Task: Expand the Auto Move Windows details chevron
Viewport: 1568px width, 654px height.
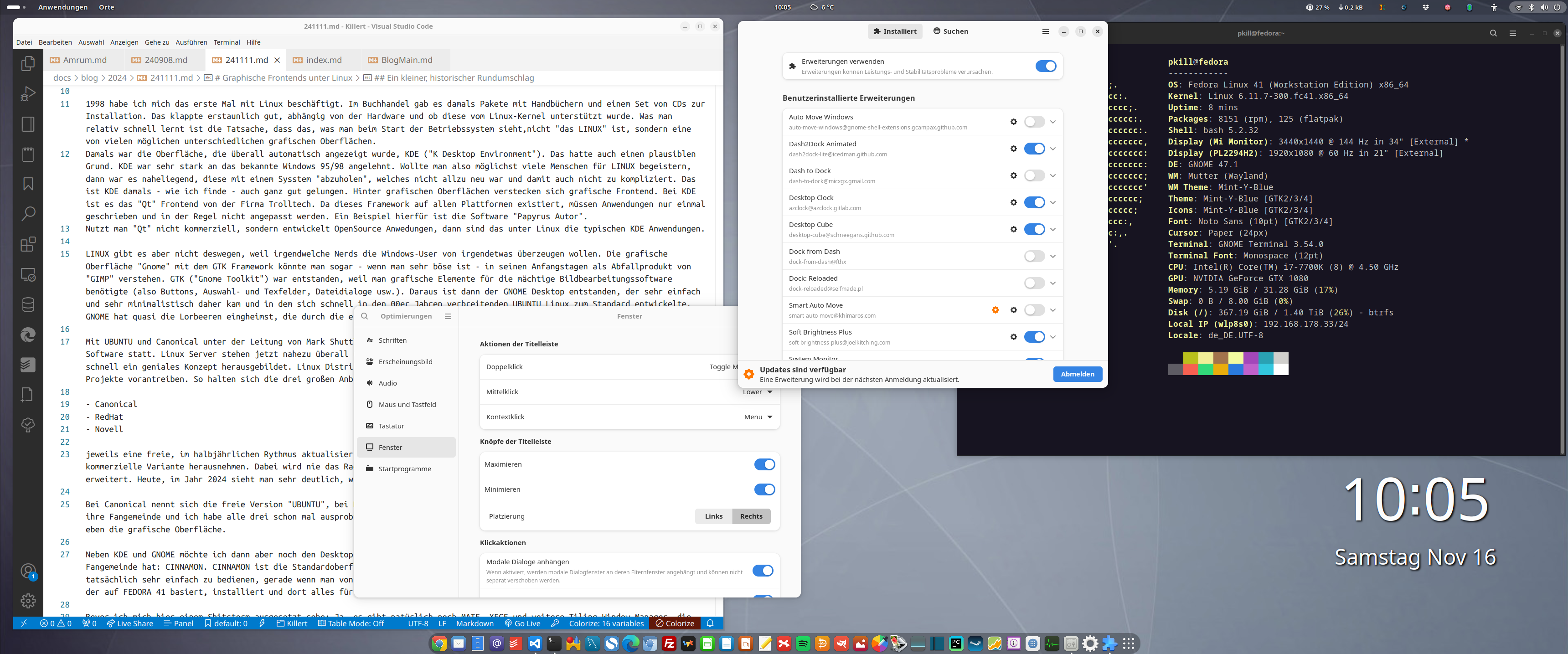Action: [x=1053, y=122]
